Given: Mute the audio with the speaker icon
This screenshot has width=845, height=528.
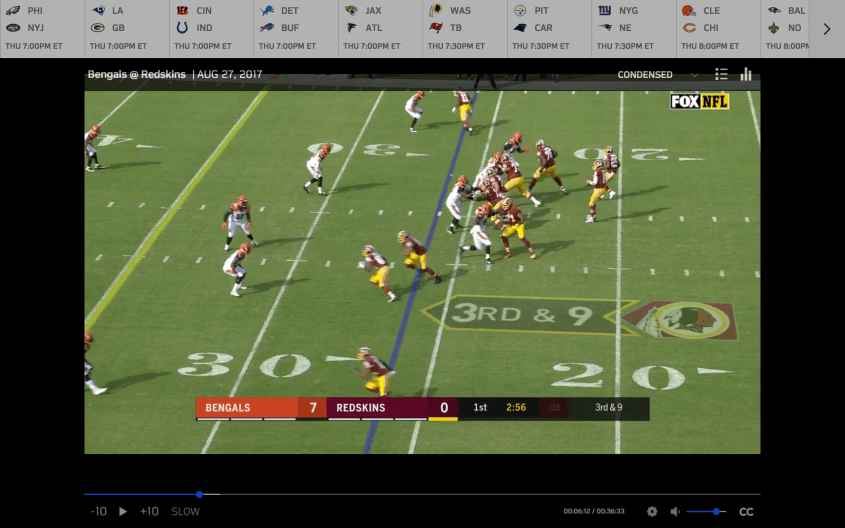Looking at the screenshot, I should click(x=675, y=511).
